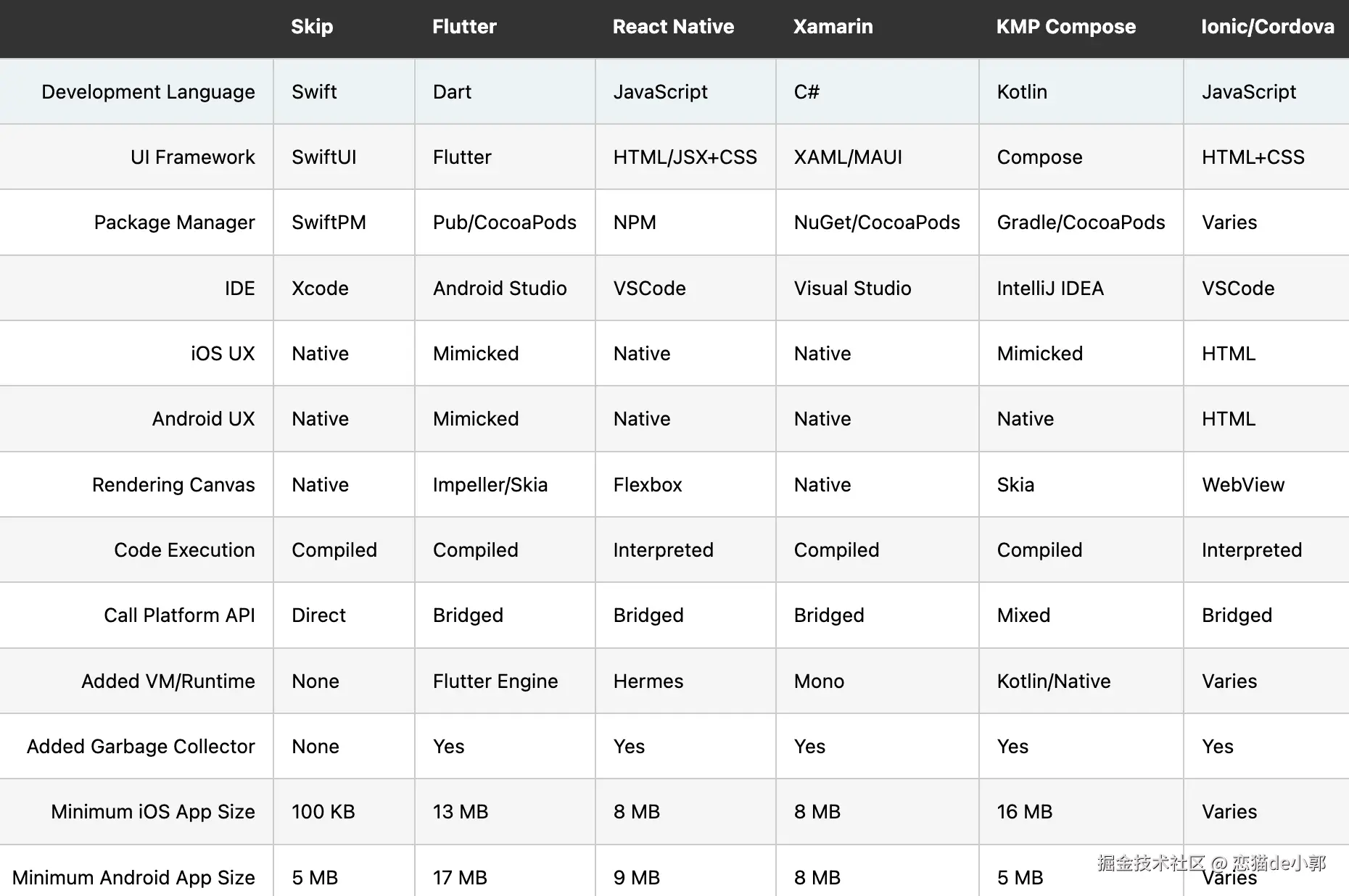Select the KMP Compose column header
Viewport: 1349px width, 896px height.
pos(1065,27)
